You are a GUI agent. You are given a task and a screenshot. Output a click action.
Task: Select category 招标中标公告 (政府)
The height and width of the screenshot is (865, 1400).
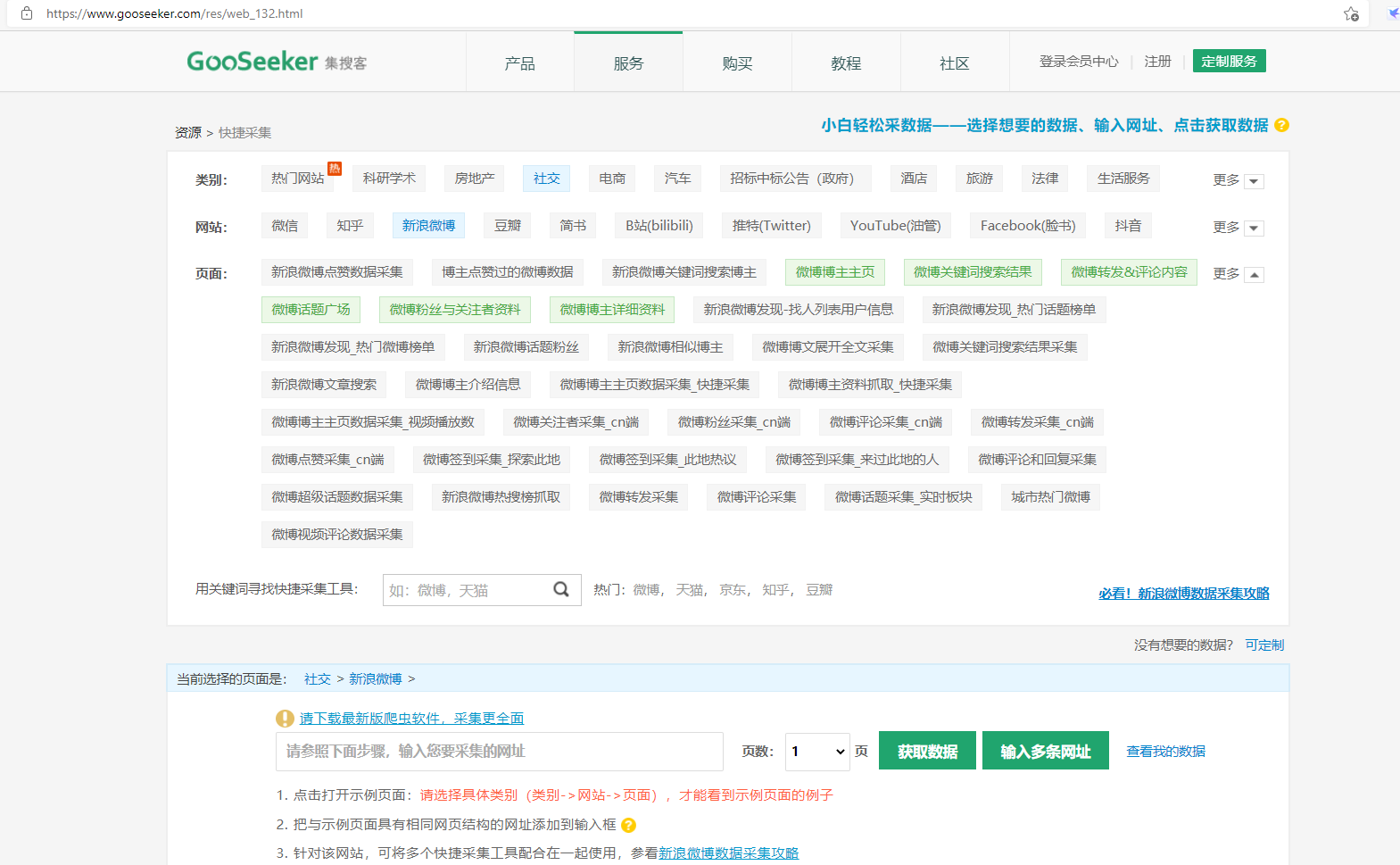point(796,179)
